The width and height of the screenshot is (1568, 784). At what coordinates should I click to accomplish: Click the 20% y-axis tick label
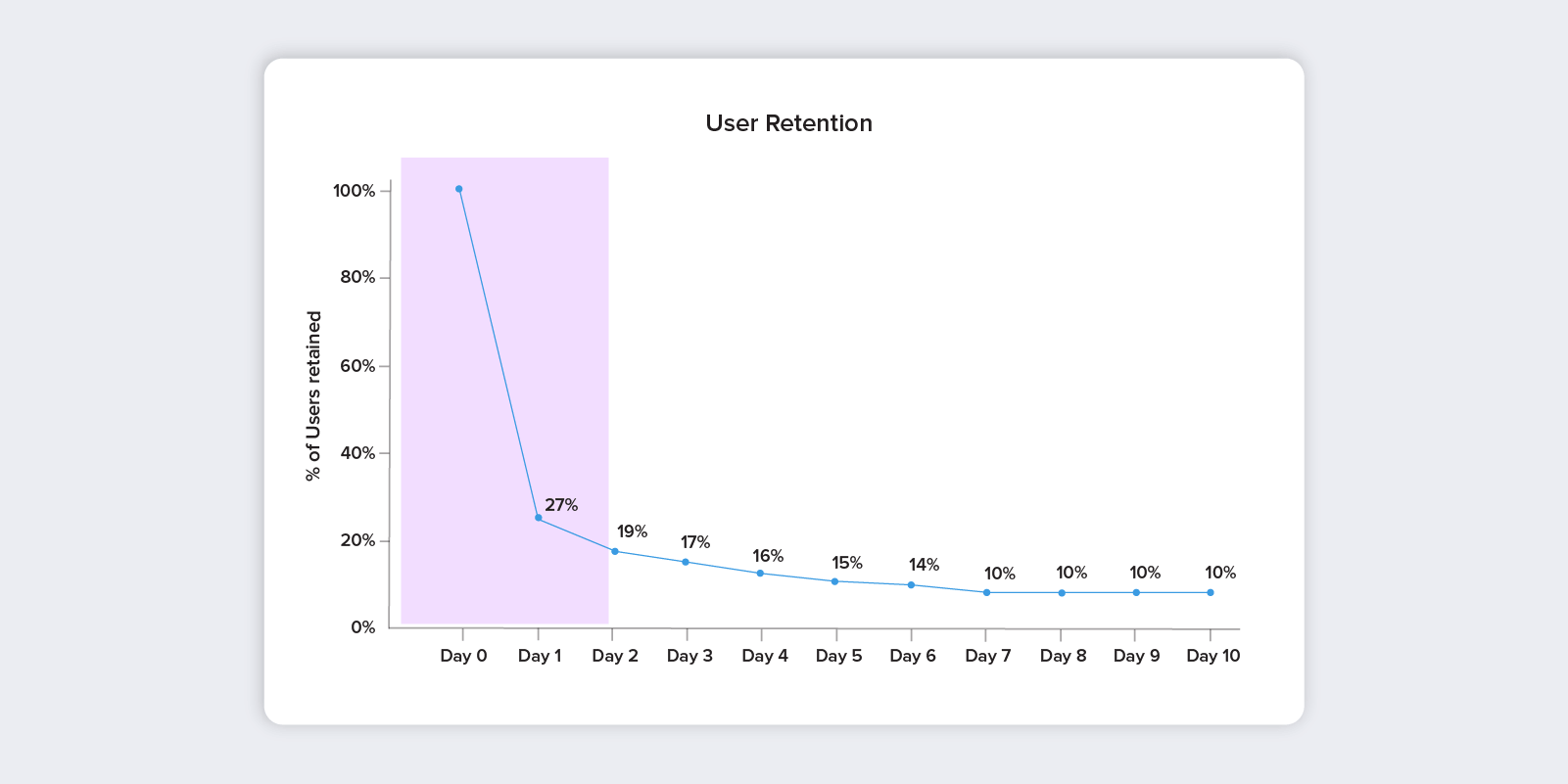pyautogui.click(x=357, y=540)
